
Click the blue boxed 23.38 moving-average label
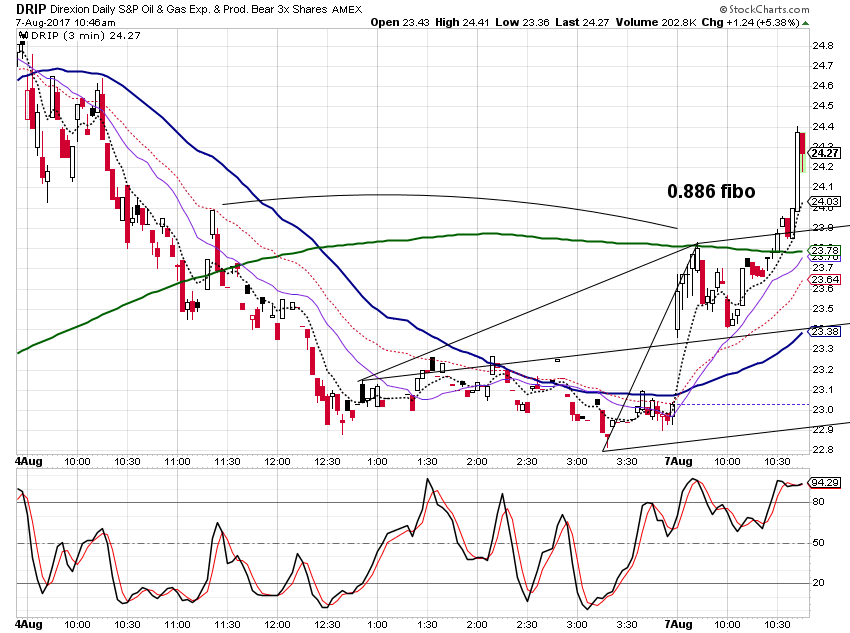pos(826,331)
